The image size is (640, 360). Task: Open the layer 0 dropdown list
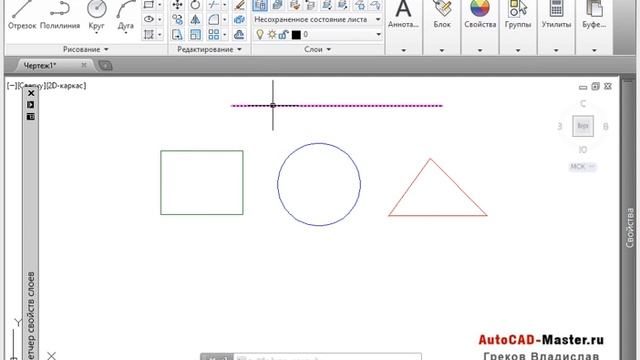click(x=378, y=34)
